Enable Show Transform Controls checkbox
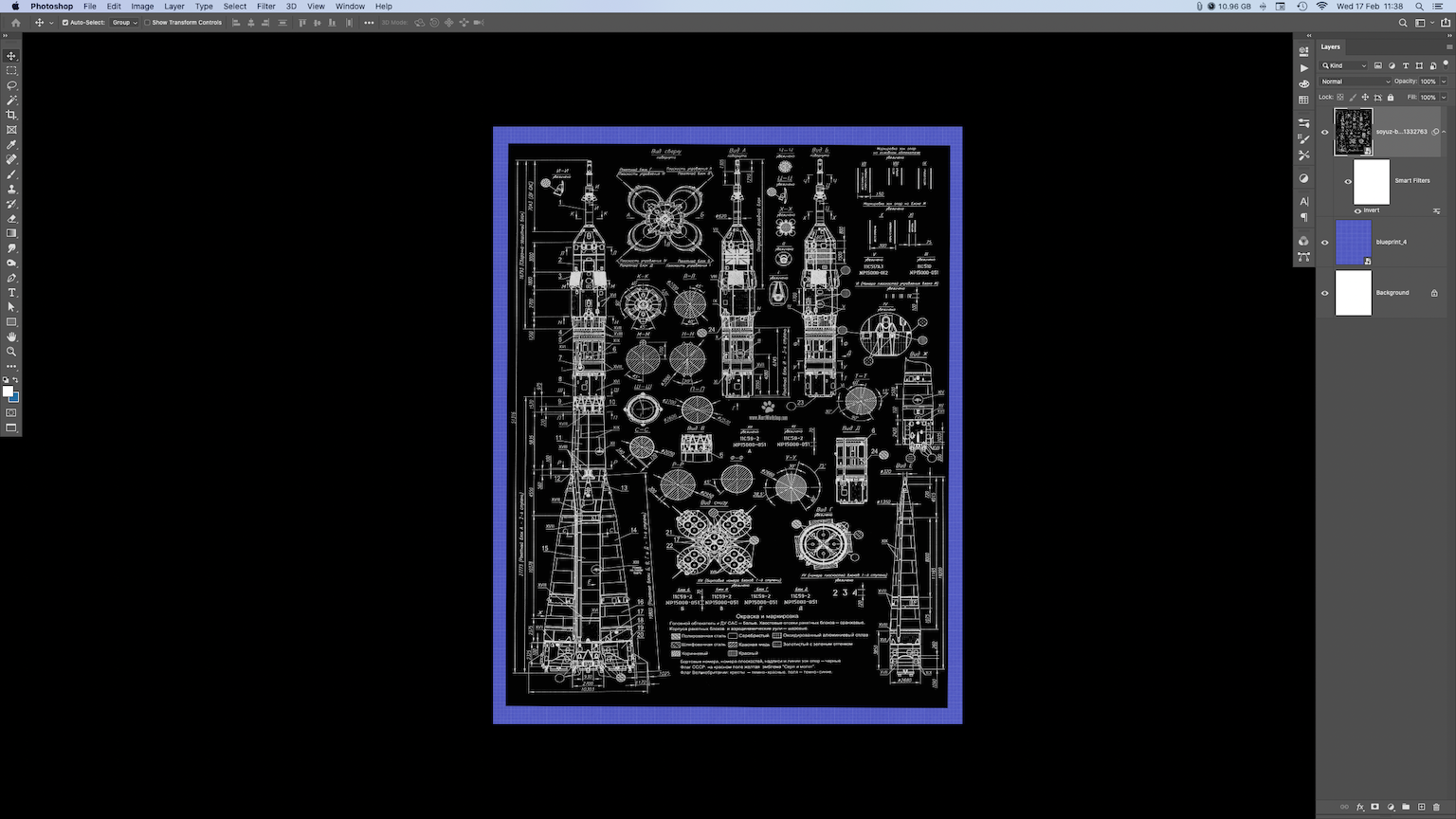The height and width of the screenshot is (819, 1456). click(x=148, y=23)
